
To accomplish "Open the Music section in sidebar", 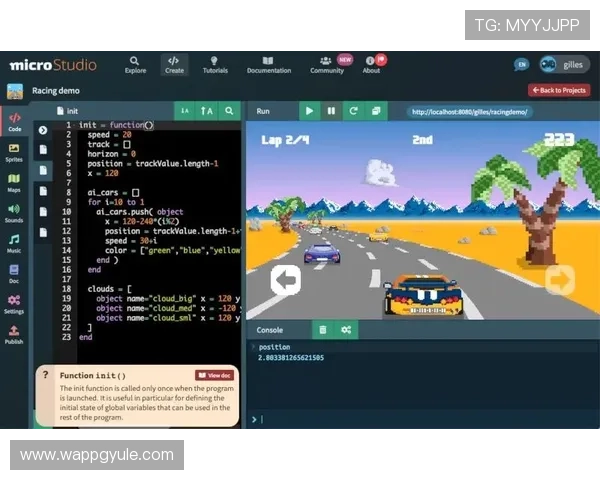I will click(14, 243).
